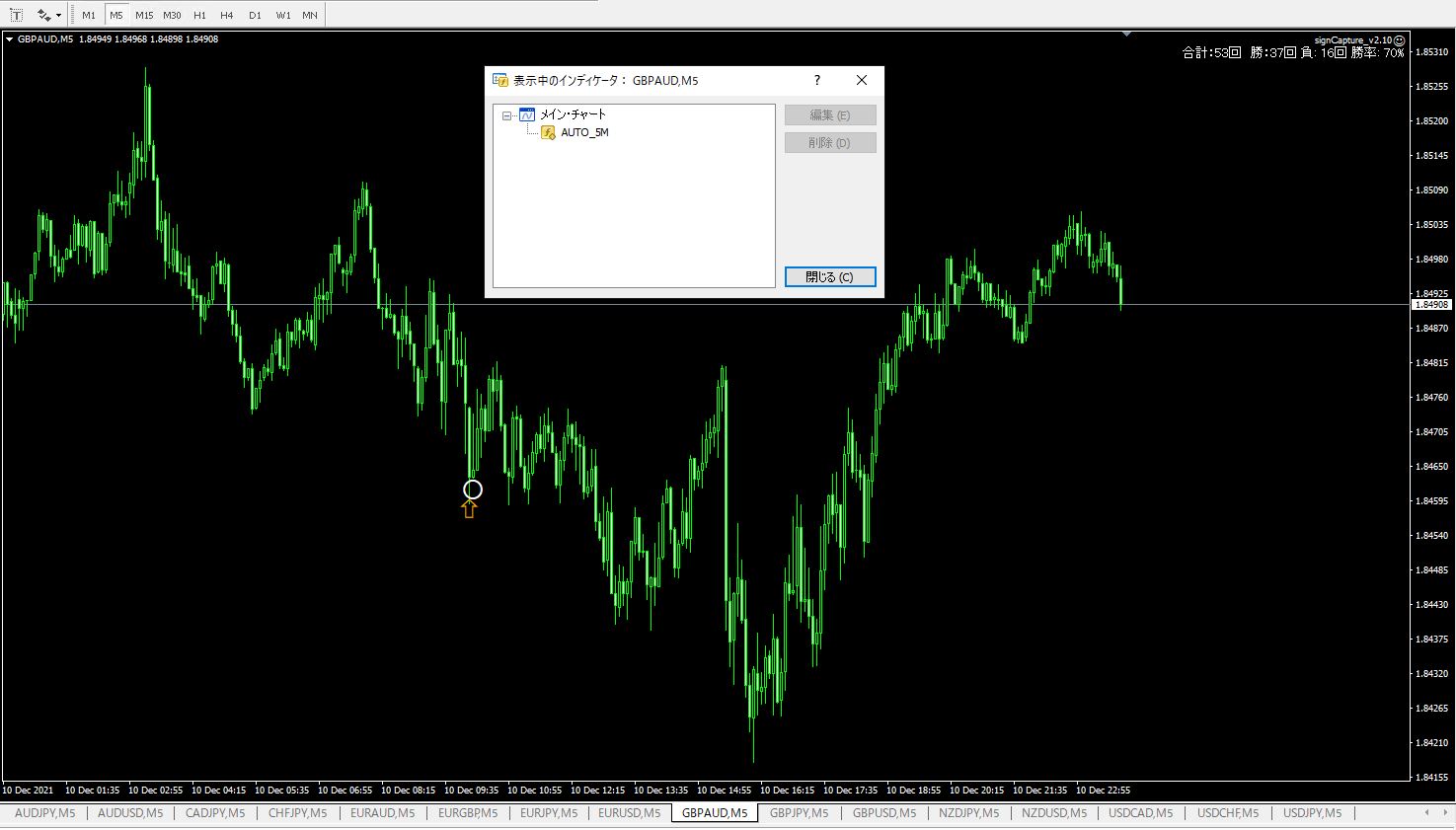Click the chart menu triangle beside GBPAUD,M5
The width and height of the screenshot is (1456, 830).
9,39
